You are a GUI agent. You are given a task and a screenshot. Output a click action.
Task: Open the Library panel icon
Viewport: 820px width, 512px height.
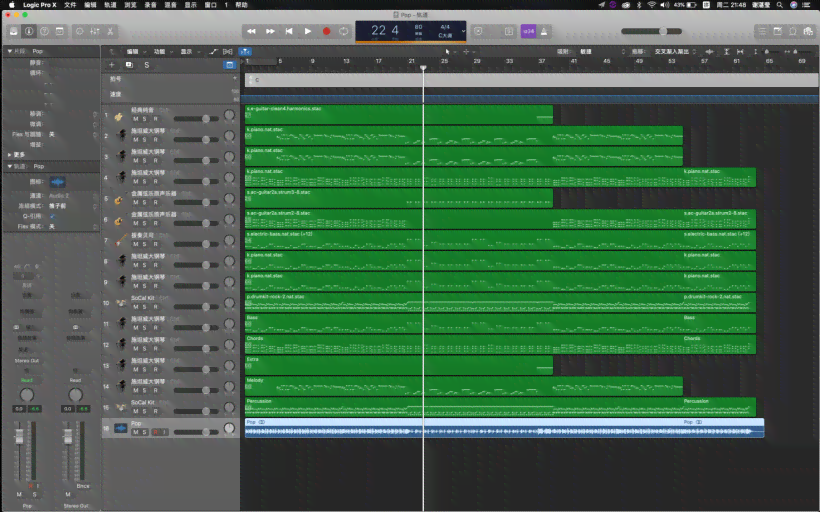tap(14, 31)
